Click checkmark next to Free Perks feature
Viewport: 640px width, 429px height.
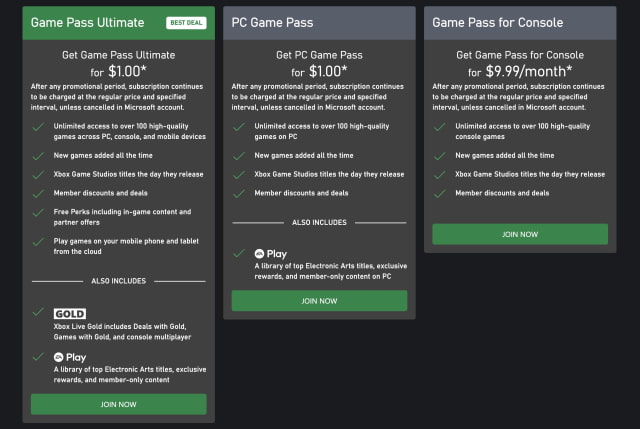click(x=38, y=211)
